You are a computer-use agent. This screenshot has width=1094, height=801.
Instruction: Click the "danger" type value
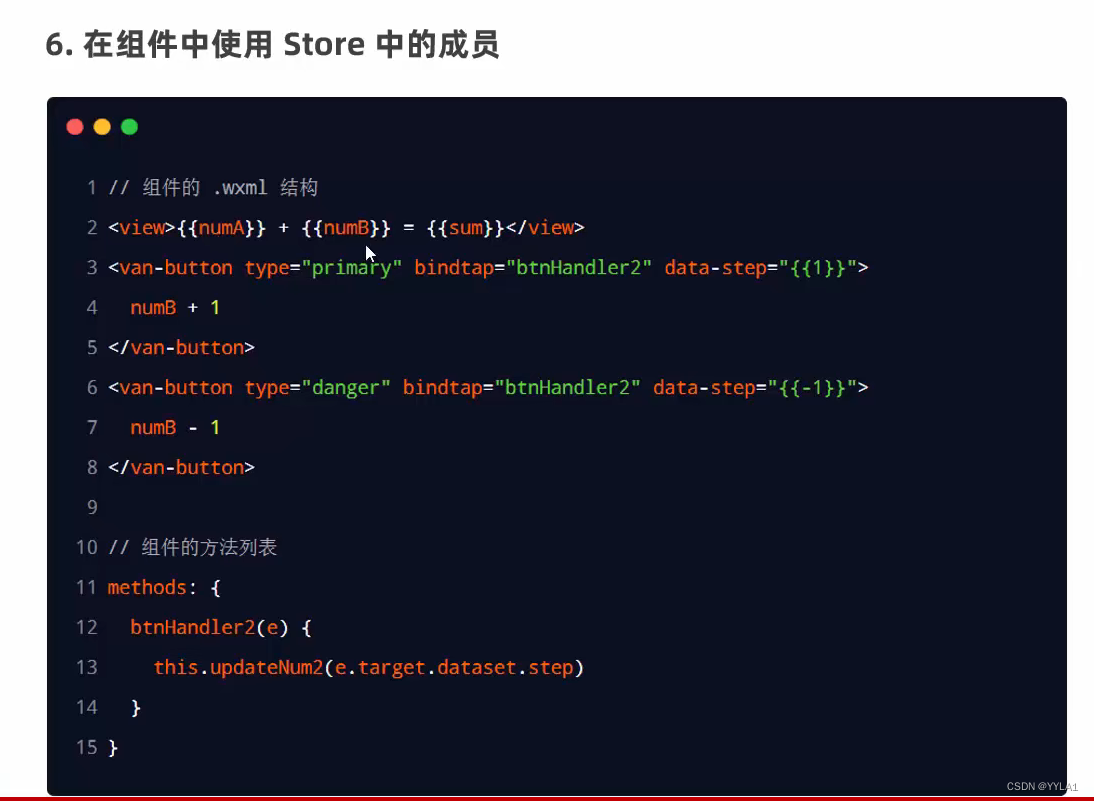click(x=346, y=388)
